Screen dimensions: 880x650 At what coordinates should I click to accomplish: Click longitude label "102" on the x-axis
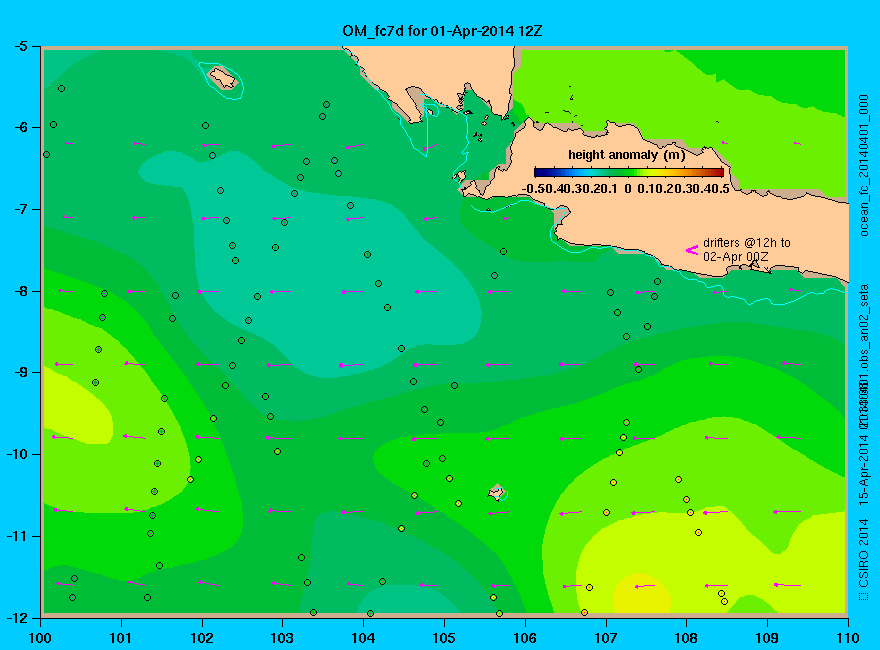201,638
